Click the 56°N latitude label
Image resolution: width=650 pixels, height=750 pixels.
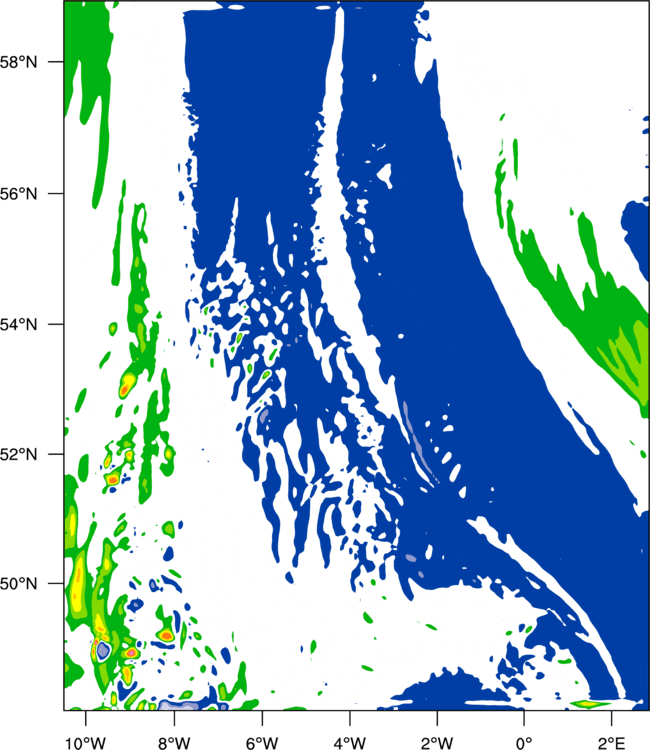point(19,194)
